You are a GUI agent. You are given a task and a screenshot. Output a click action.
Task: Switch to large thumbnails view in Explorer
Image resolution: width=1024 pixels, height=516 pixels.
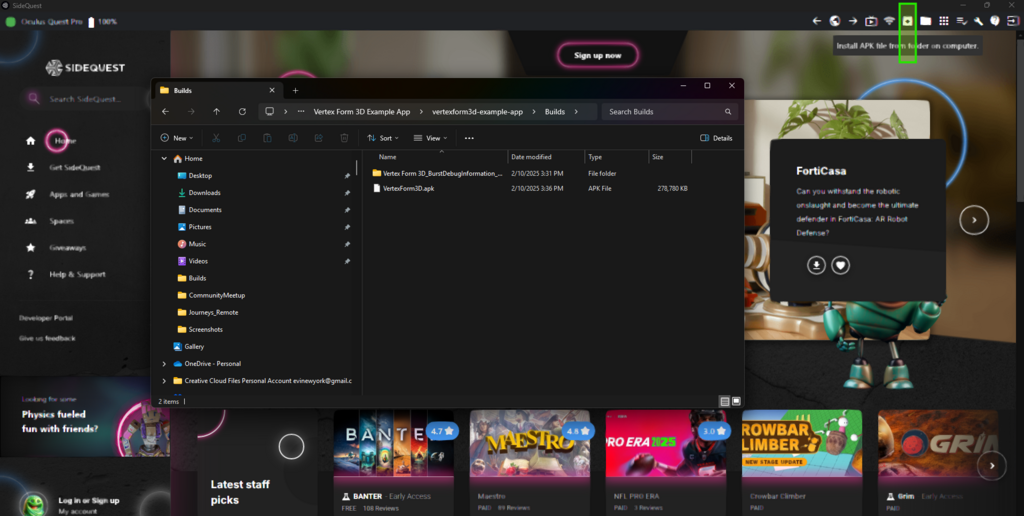point(737,401)
